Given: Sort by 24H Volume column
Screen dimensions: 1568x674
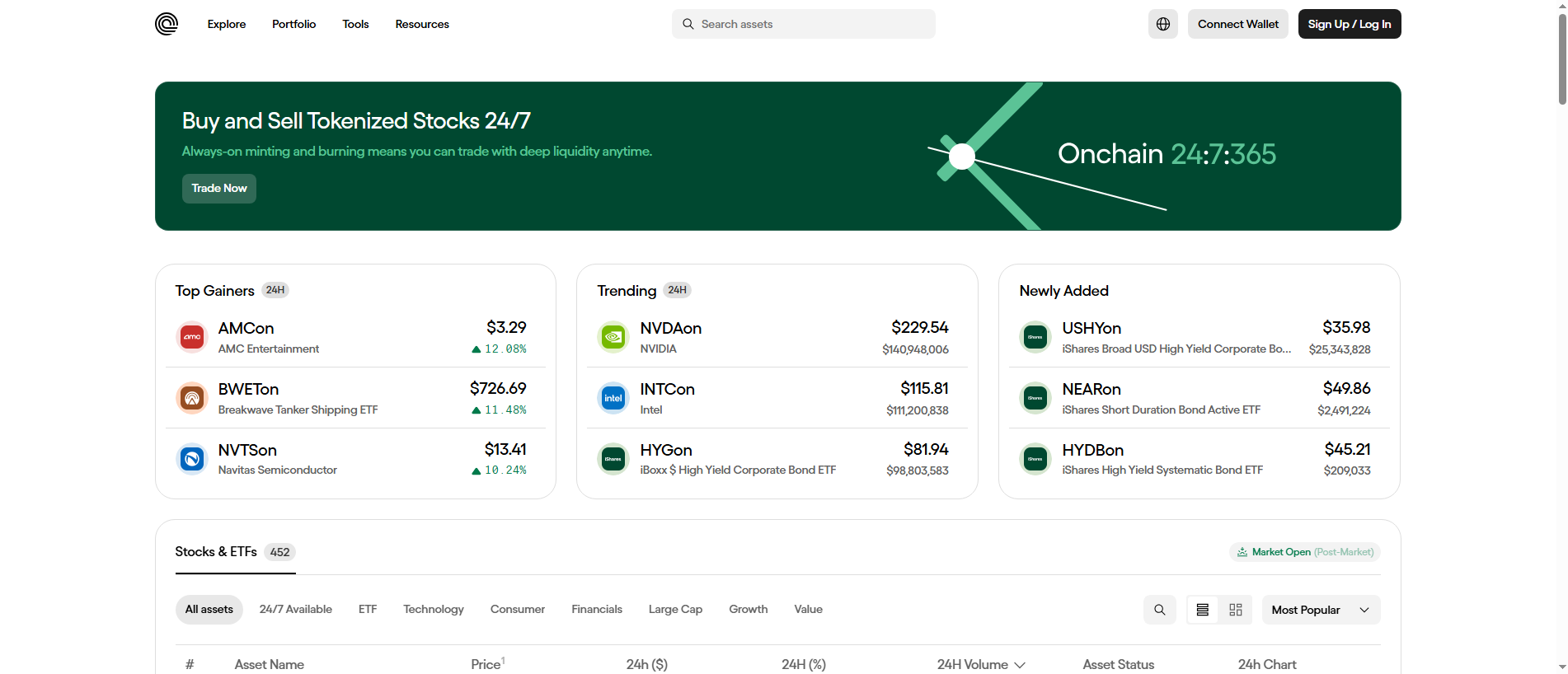Looking at the screenshot, I should [981, 665].
